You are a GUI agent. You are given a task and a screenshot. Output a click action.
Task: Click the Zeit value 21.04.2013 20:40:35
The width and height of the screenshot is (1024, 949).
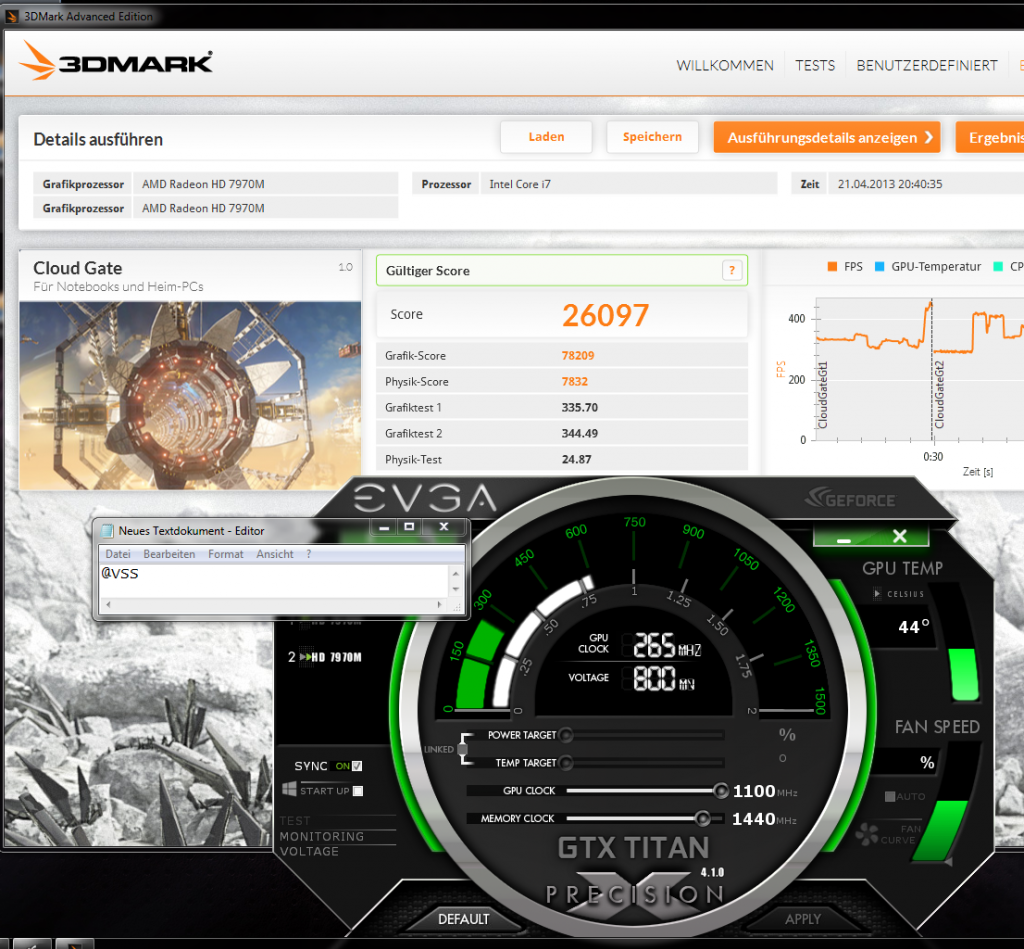pyautogui.click(x=889, y=184)
